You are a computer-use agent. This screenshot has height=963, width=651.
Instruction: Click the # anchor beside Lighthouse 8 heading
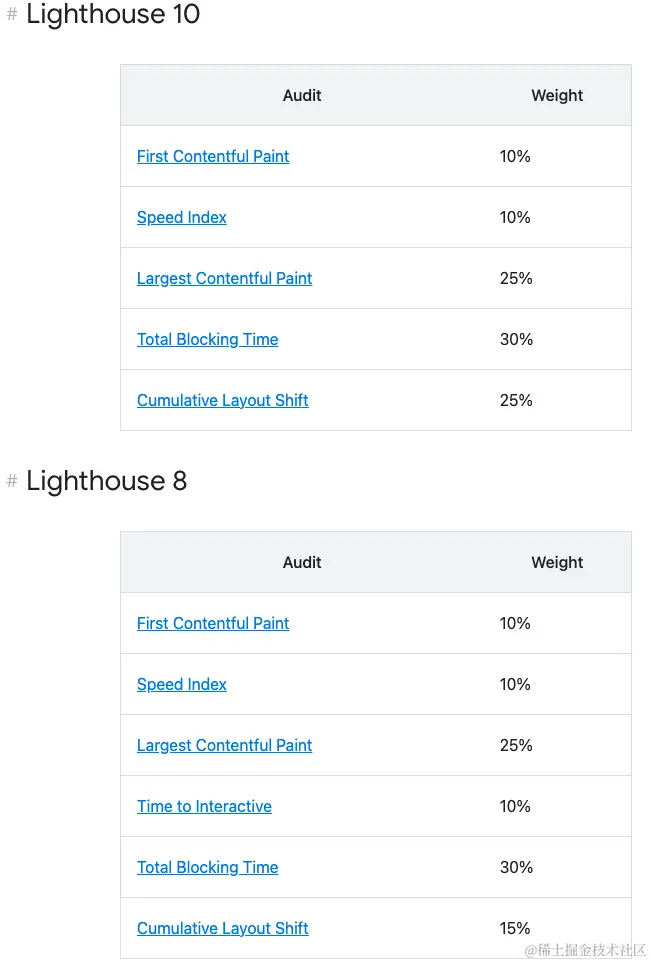pos(12,481)
